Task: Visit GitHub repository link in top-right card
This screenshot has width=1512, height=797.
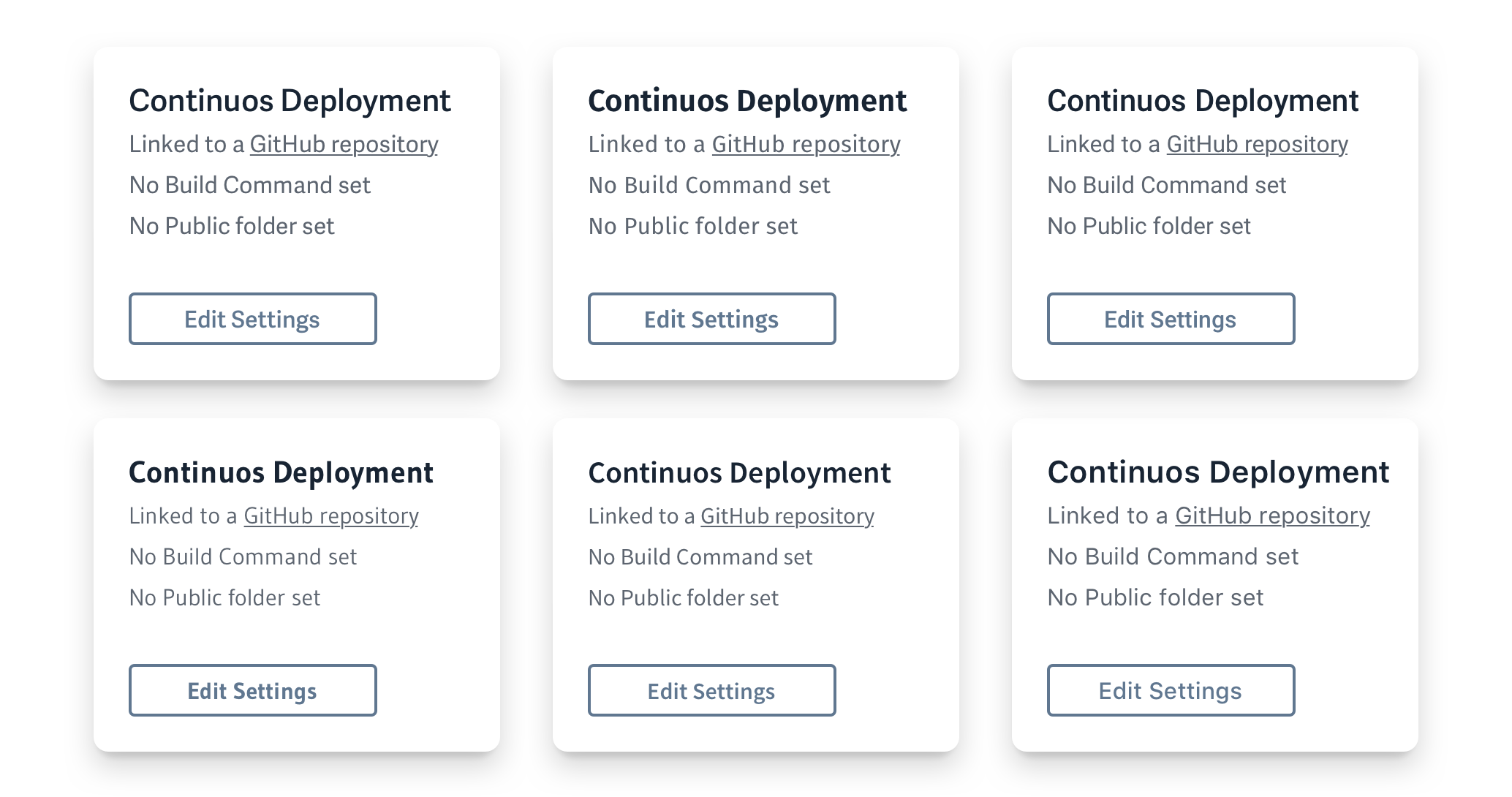Action: [x=1257, y=145]
